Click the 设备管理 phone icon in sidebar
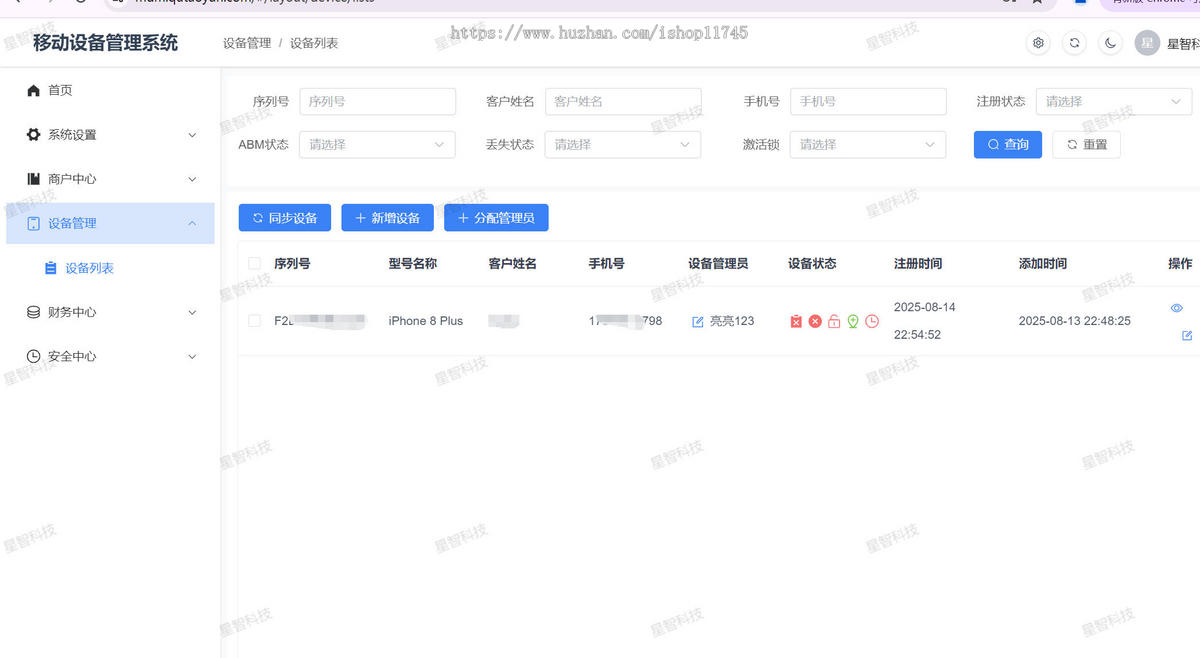 (x=33, y=223)
